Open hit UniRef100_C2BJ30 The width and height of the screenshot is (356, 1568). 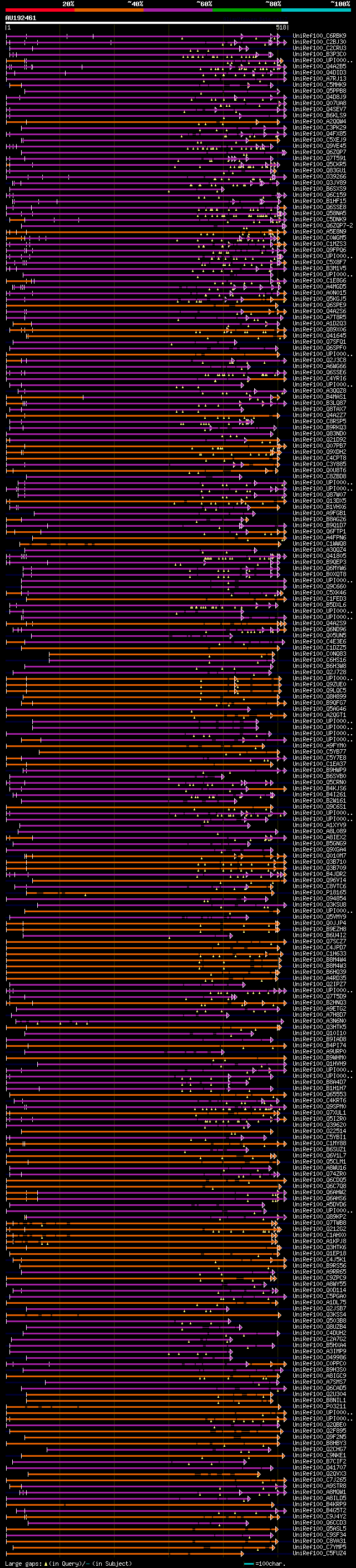tap(319, 42)
